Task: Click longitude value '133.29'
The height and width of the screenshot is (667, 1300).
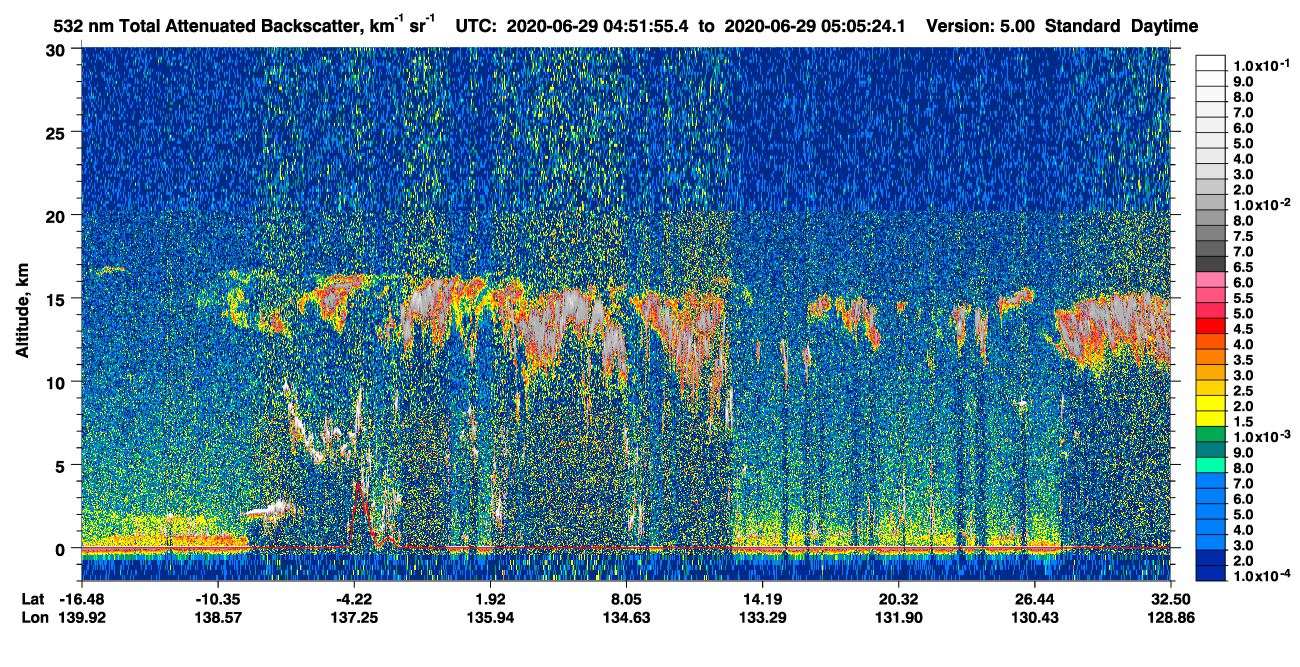Action: 762,618
